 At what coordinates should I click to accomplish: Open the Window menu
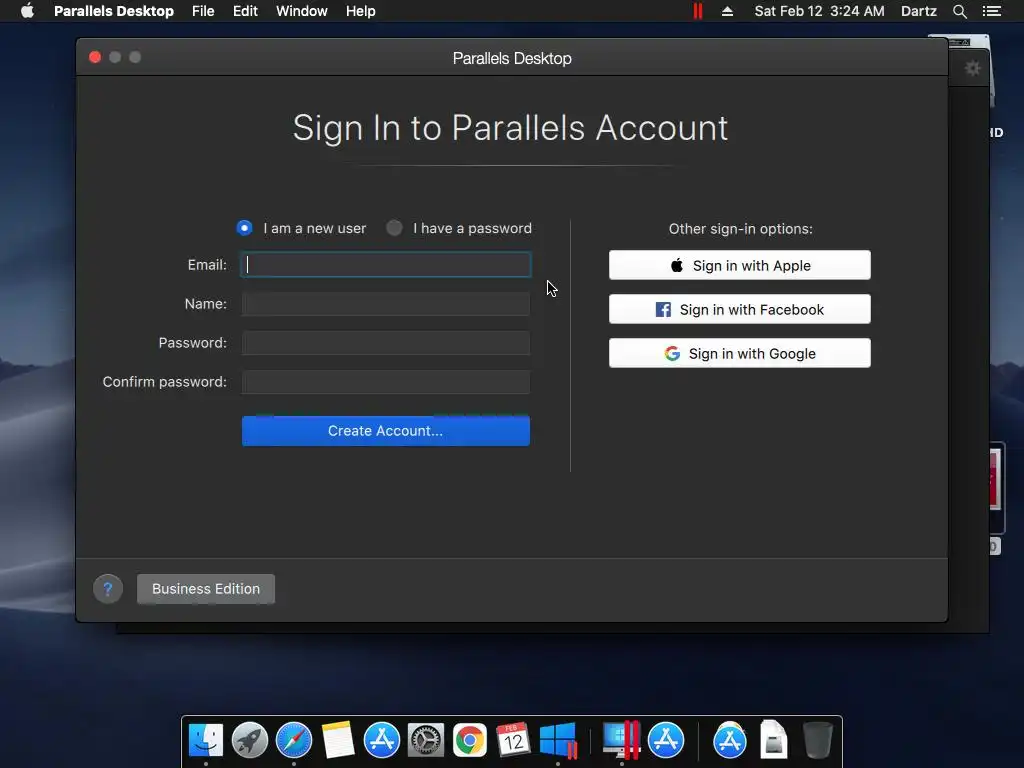pos(302,11)
